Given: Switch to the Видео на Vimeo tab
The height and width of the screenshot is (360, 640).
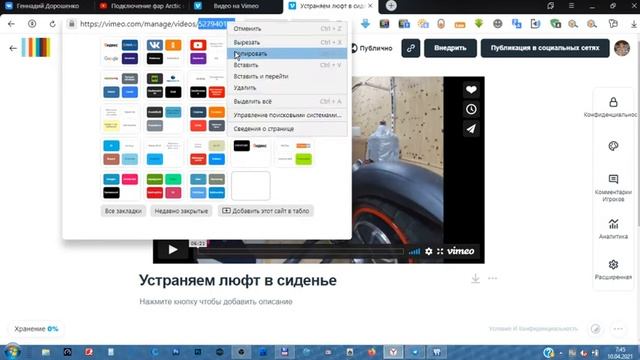Looking at the screenshot, I should (236, 6).
